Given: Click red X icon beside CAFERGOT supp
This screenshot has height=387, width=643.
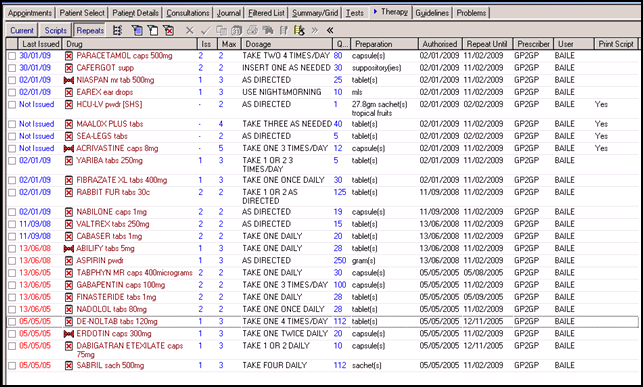Looking at the screenshot, I should tap(69, 68).
